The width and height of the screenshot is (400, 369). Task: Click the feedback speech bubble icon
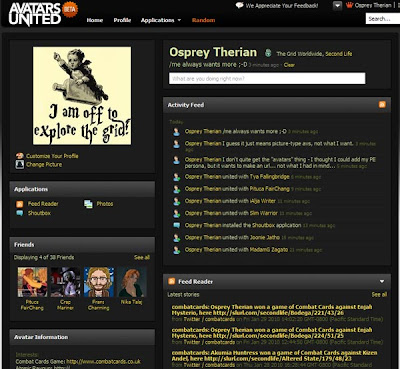click(x=239, y=5)
